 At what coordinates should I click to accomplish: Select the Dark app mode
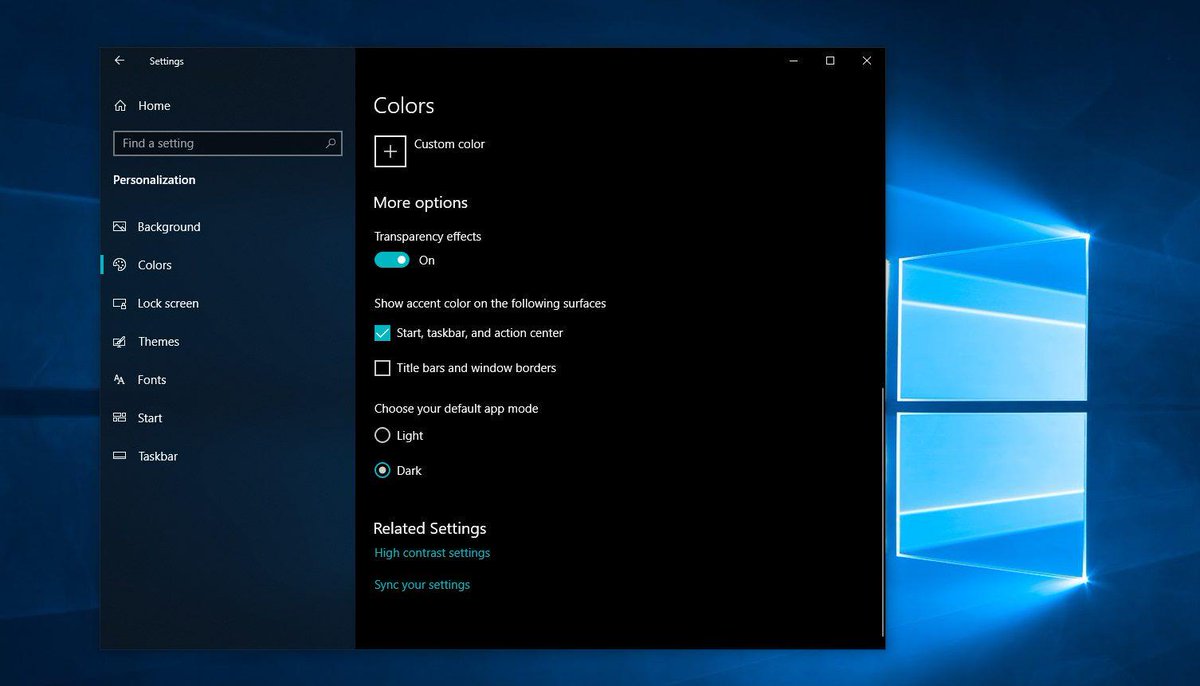[382, 470]
